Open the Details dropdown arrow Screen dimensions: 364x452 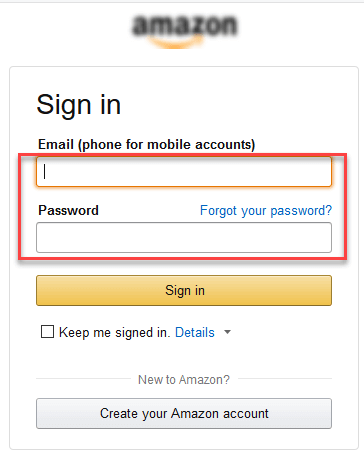227,332
